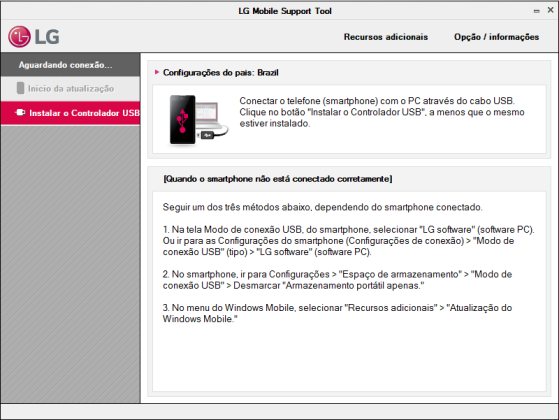This screenshot has height=420, width=559.
Task: Open the Opção / informações menu
Action: click(x=496, y=37)
